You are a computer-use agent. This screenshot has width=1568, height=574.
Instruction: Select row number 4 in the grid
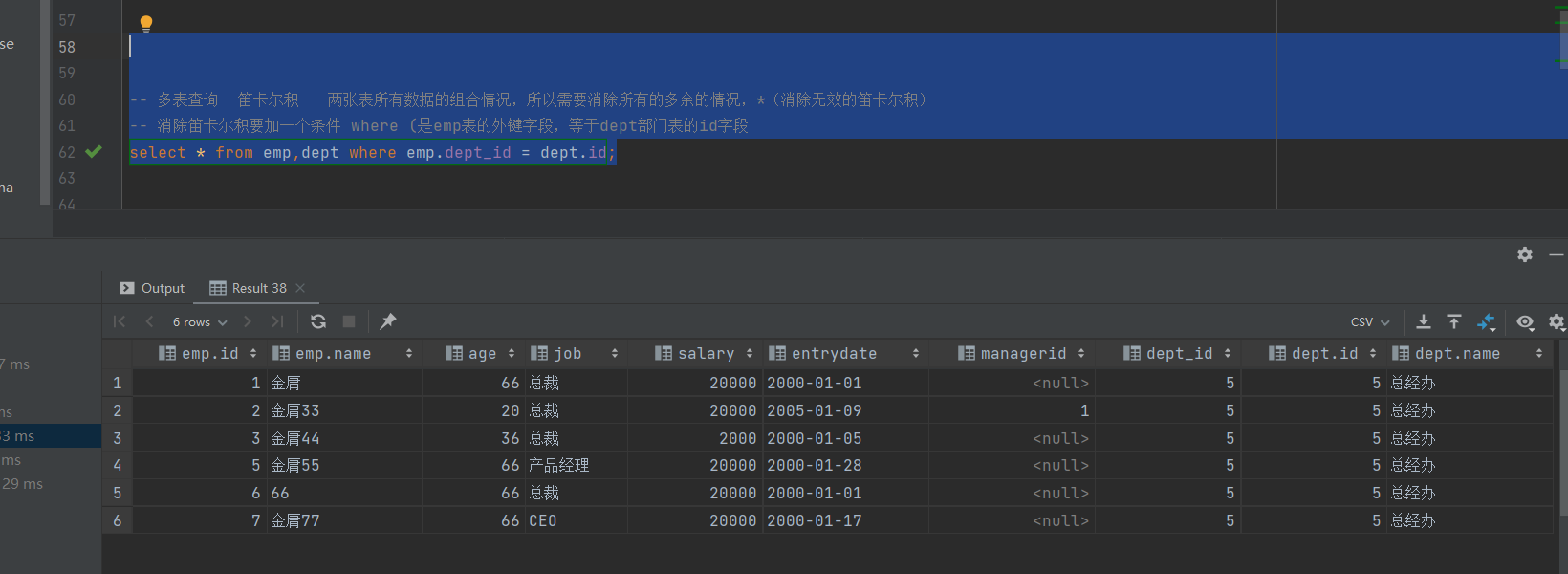(x=117, y=465)
